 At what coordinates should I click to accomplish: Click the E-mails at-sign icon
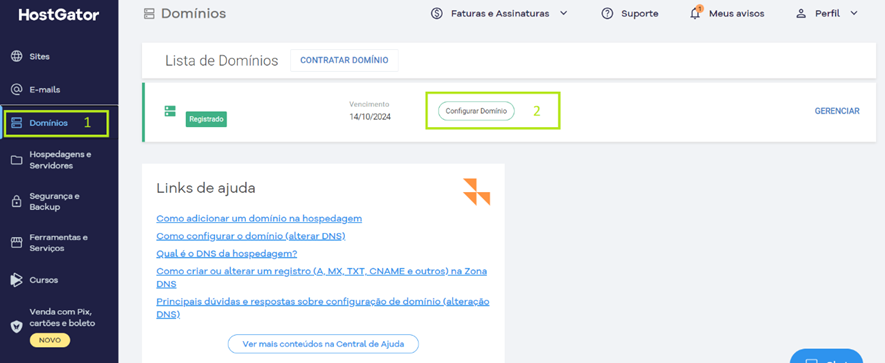click(17, 89)
